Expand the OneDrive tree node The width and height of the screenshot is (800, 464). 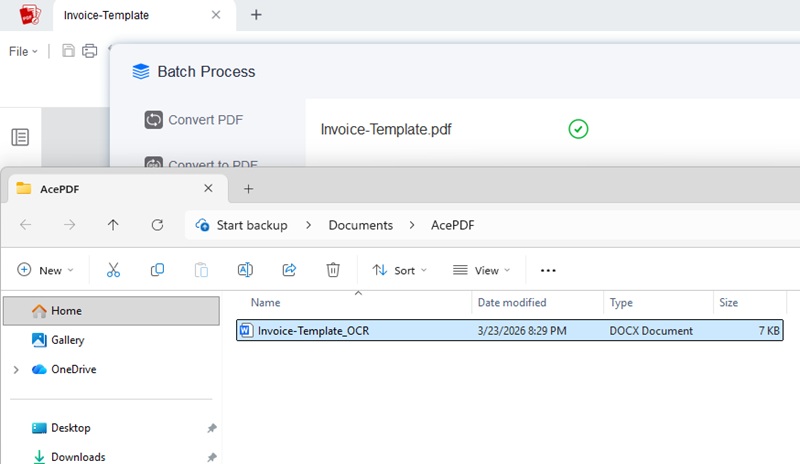(16, 370)
